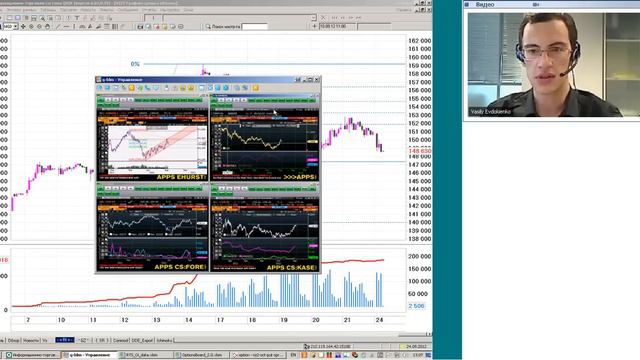Open the >>>APPS chart panel
640x360 pixels.
click(x=264, y=138)
